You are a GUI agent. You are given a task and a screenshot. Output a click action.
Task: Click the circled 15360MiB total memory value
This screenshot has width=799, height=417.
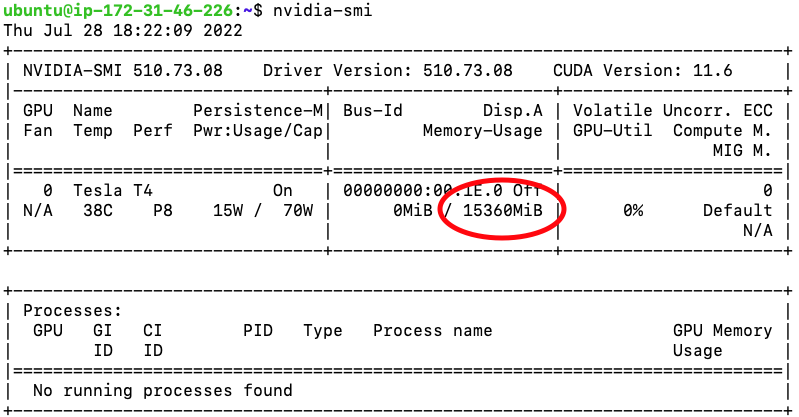[x=502, y=211]
